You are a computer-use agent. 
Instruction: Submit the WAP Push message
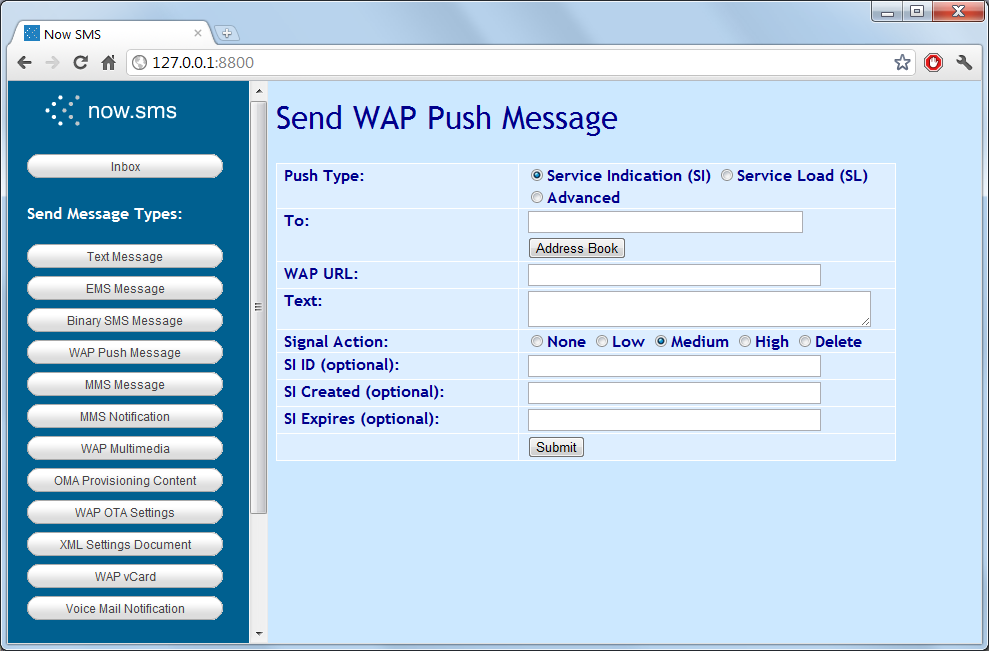coord(555,447)
